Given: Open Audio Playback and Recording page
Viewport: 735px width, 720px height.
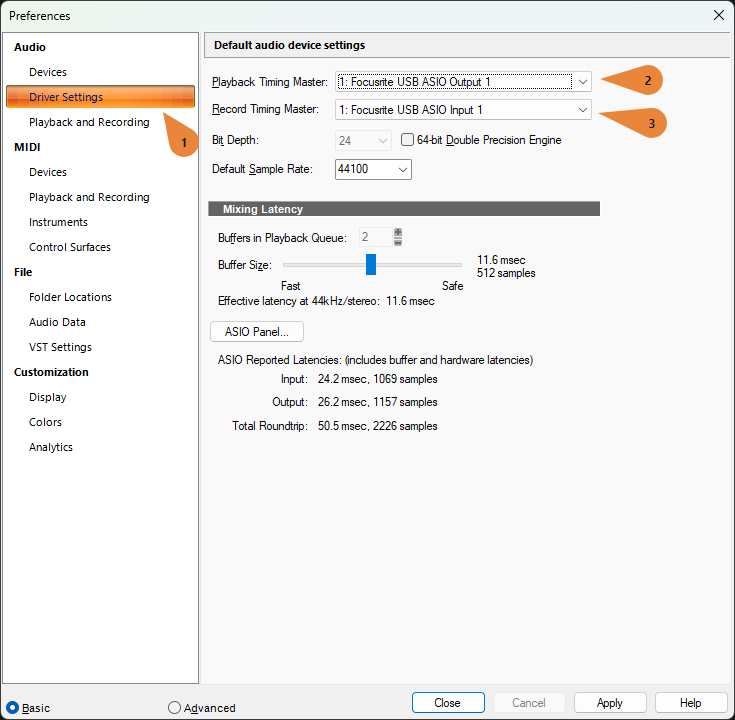Looking at the screenshot, I should (89, 122).
